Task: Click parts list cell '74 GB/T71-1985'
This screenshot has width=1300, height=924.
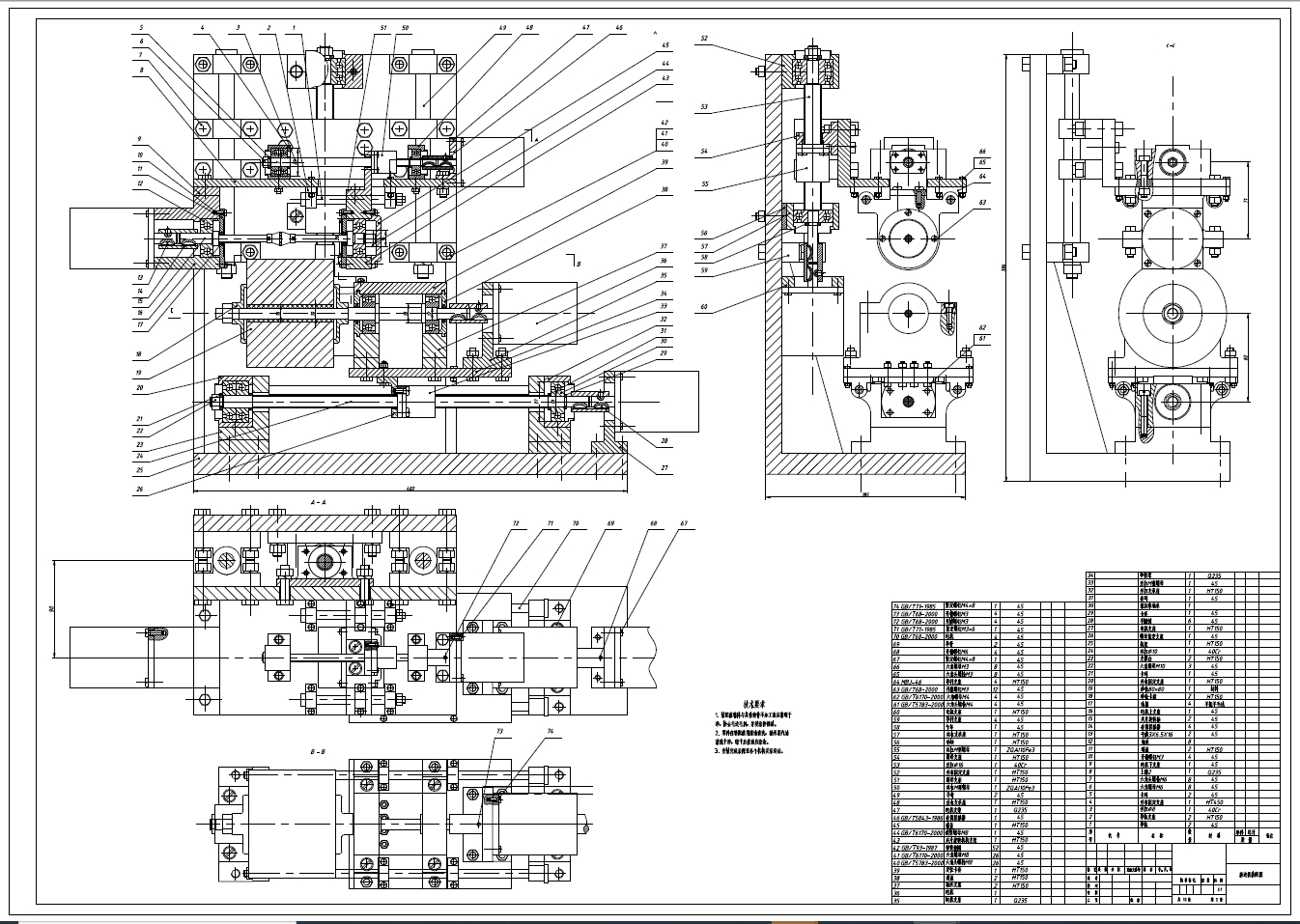Action: point(915,605)
